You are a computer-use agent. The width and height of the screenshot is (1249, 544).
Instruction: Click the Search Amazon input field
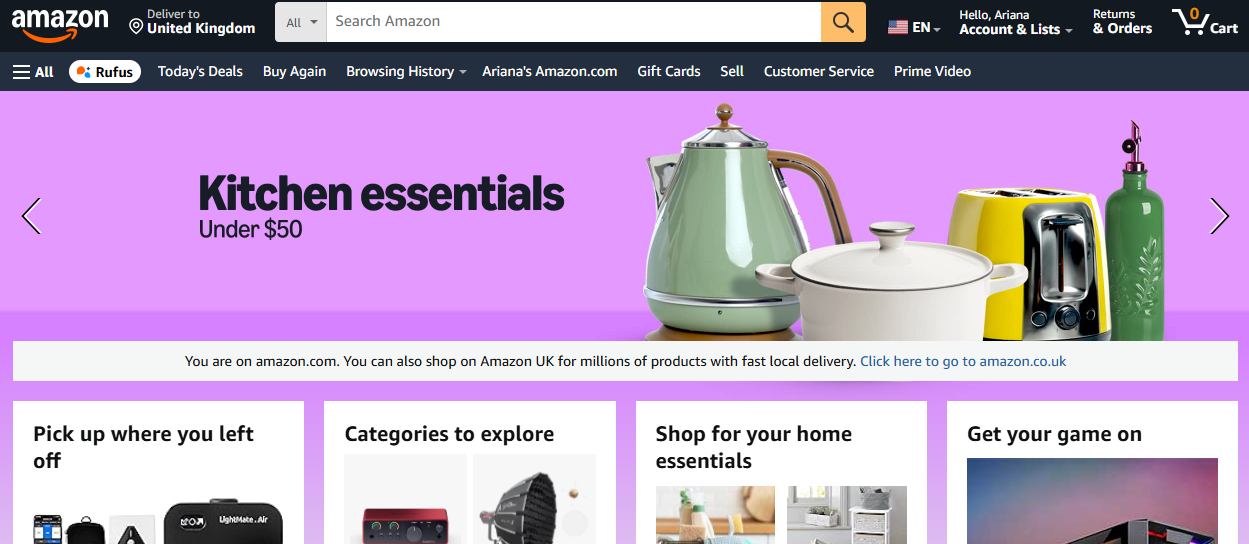click(574, 22)
